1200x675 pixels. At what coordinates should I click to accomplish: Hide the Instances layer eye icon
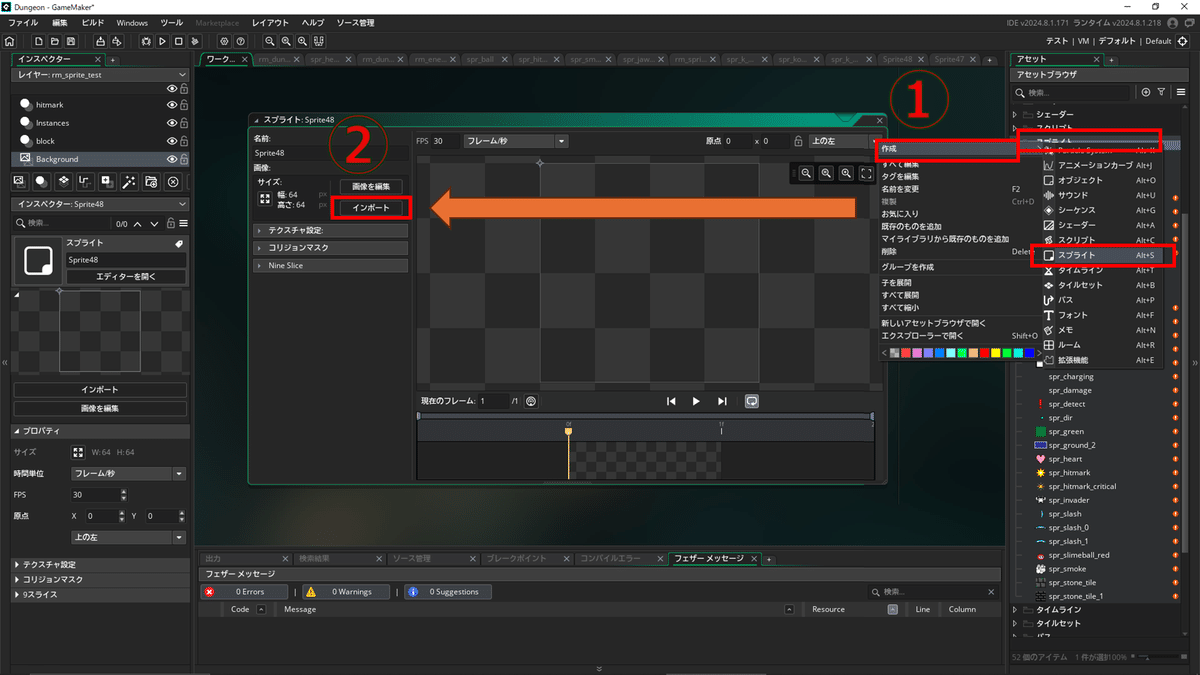[172, 123]
